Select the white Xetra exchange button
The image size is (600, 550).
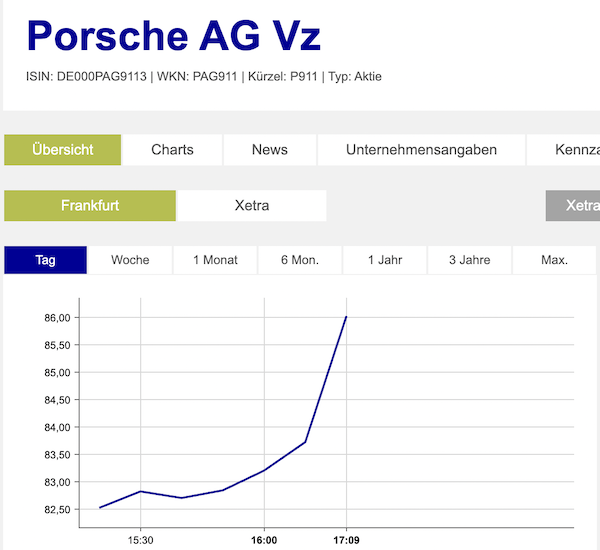(252, 206)
